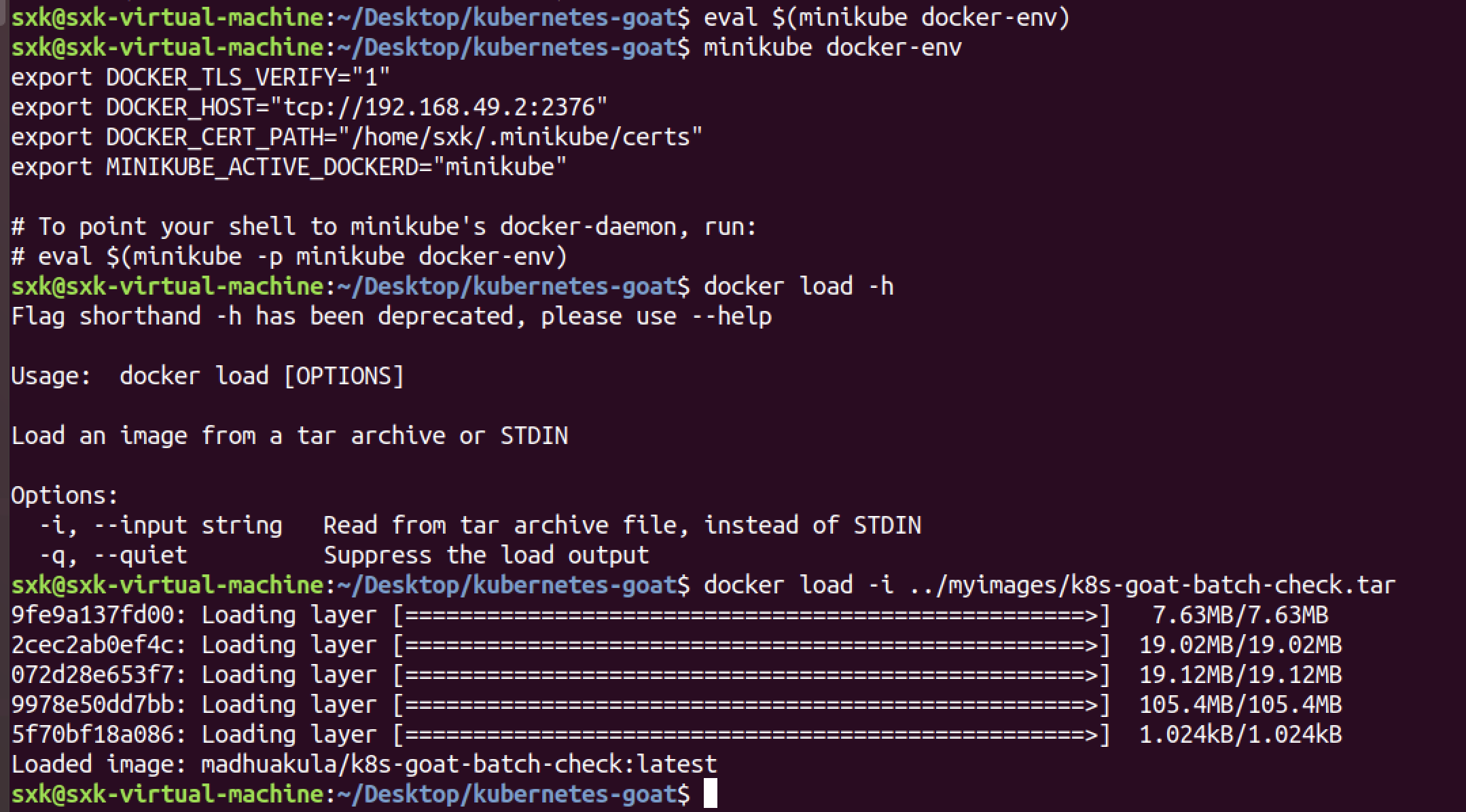Image resolution: width=1466 pixels, height=812 pixels.
Task: Click the loaded image name madhuakula/k8s-goat-batch-check:latest
Action: pos(459,764)
